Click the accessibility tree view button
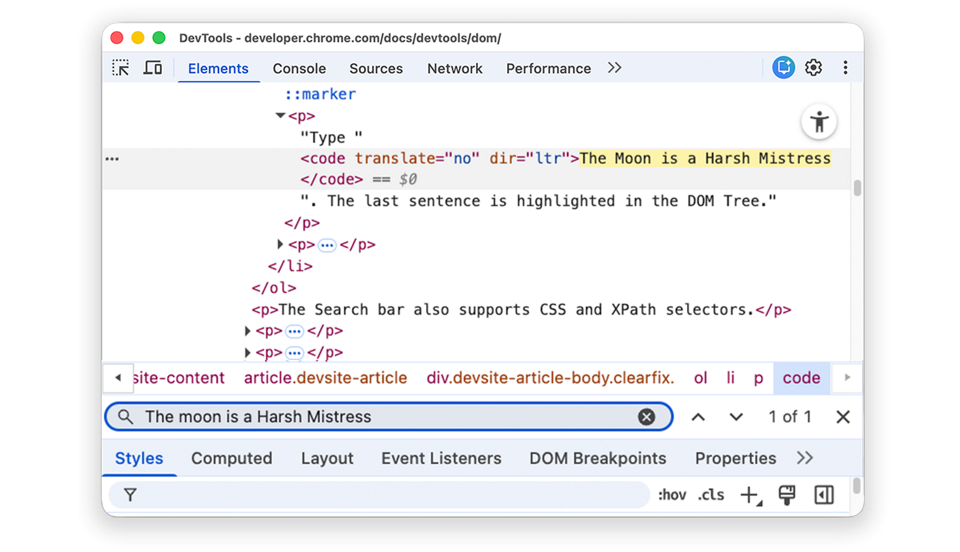The width and height of the screenshot is (960, 552). click(820, 122)
